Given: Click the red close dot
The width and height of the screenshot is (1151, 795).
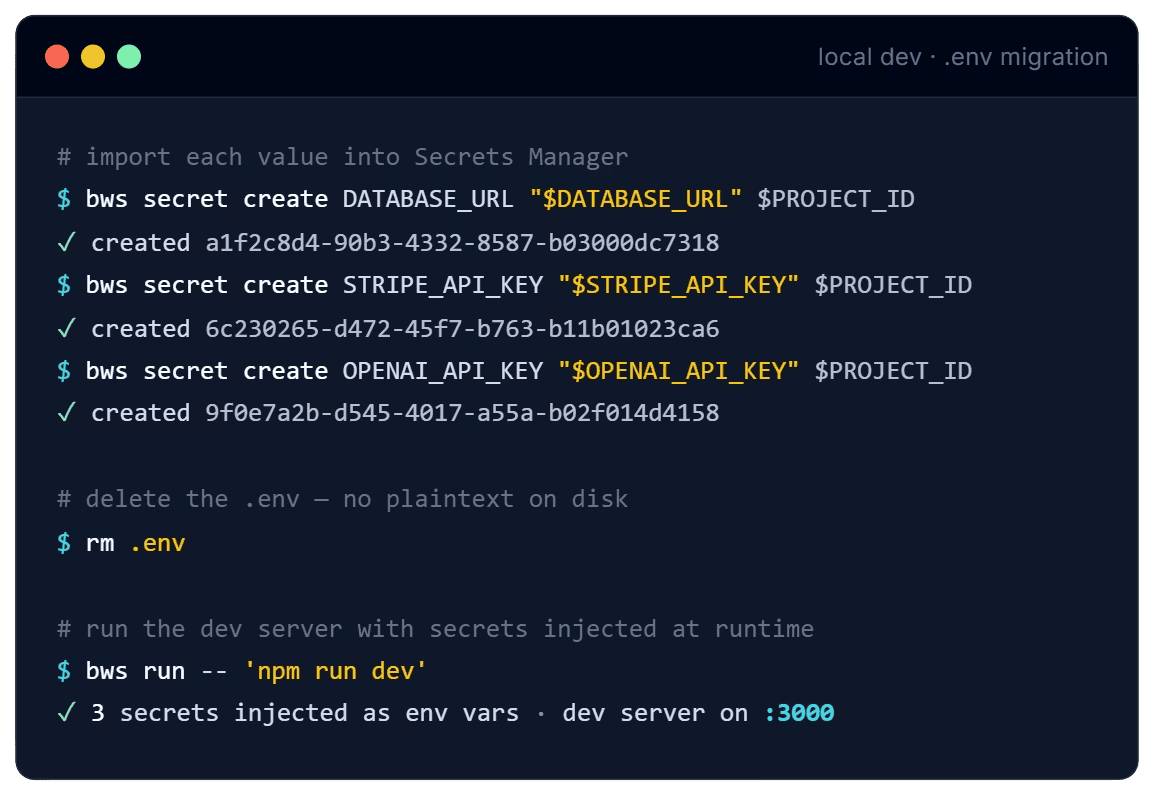Looking at the screenshot, I should click(57, 57).
